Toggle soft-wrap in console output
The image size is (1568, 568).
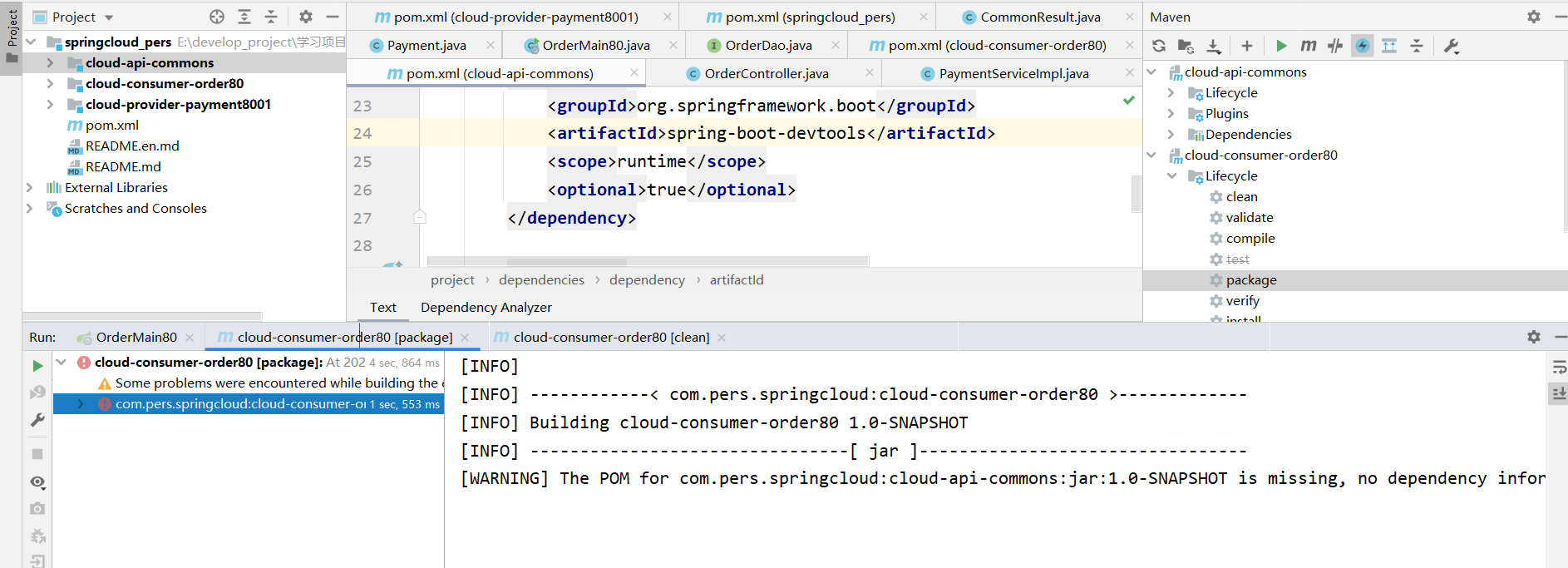[x=1559, y=367]
